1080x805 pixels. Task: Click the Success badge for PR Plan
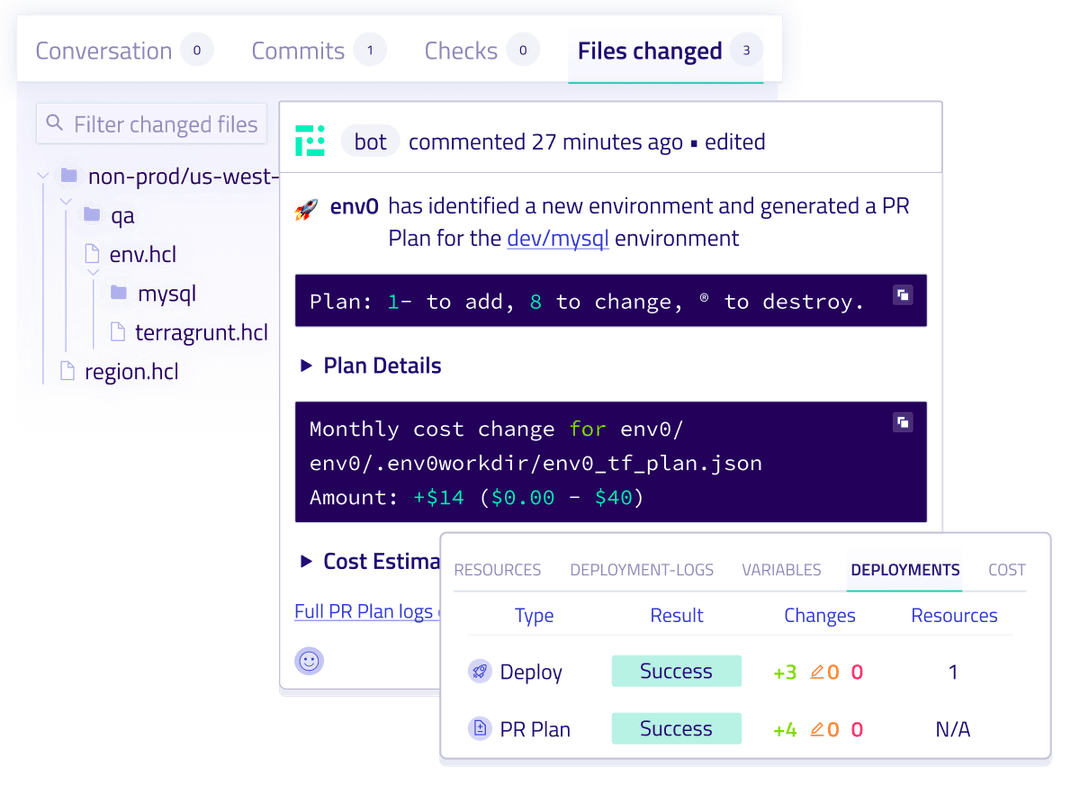click(x=676, y=728)
